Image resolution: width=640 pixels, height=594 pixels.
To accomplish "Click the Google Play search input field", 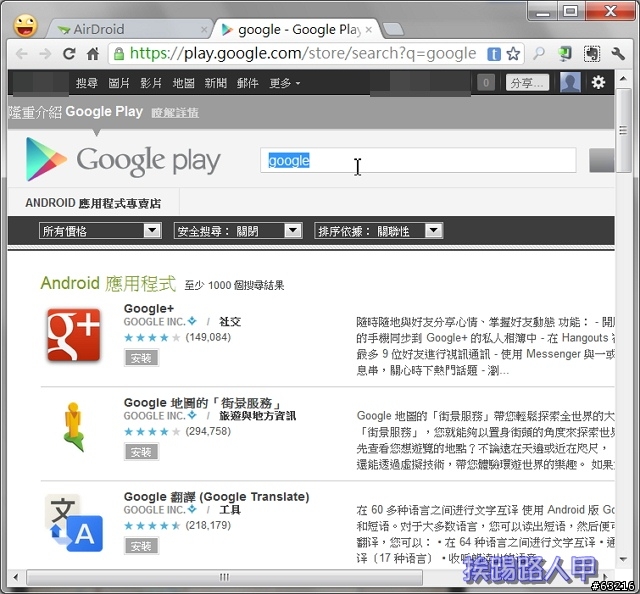I will point(418,160).
